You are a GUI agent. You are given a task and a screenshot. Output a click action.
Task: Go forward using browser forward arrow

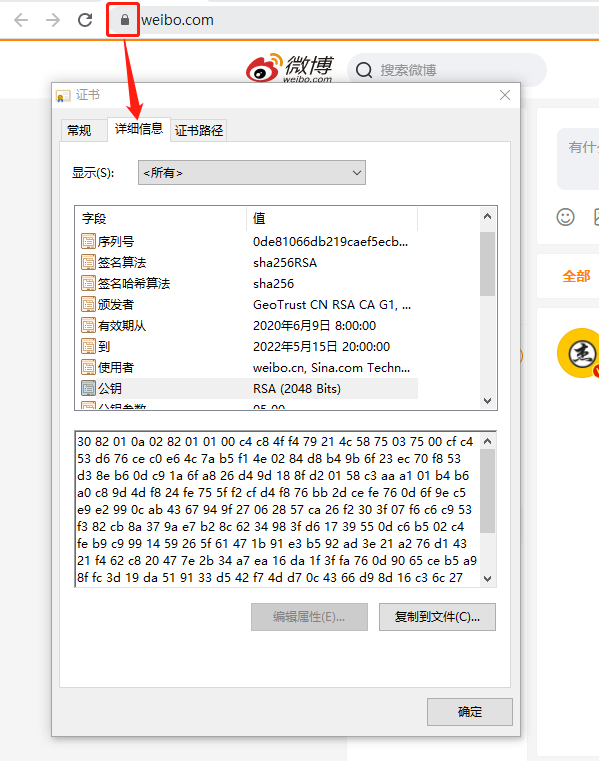[x=53, y=20]
